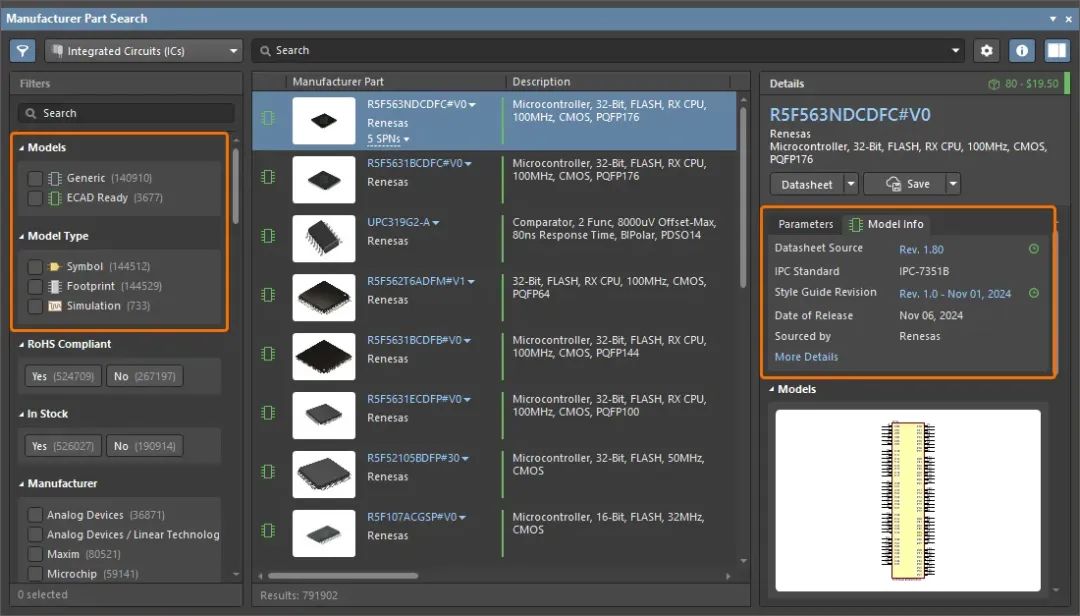
Task: Click the symbol preview in the Models section
Action: click(x=908, y=500)
